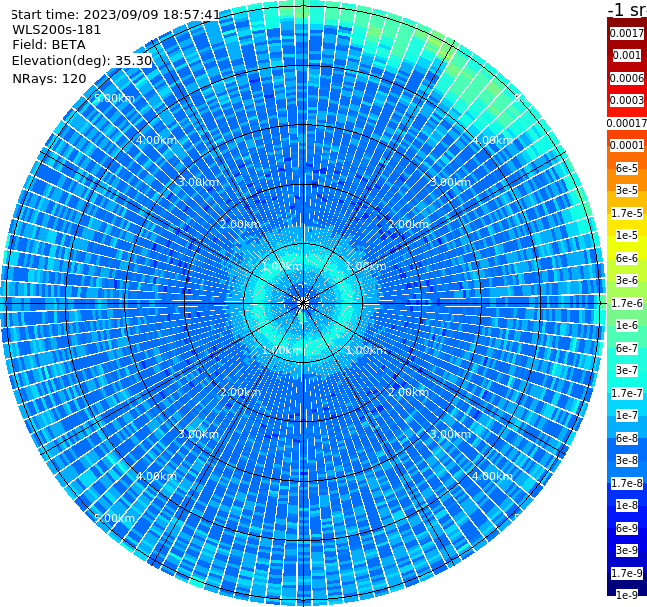The width and height of the screenshot is (647, 607).
Task: Select the 'Elevation(deg): 35.30' text
Action: [82, 61]
